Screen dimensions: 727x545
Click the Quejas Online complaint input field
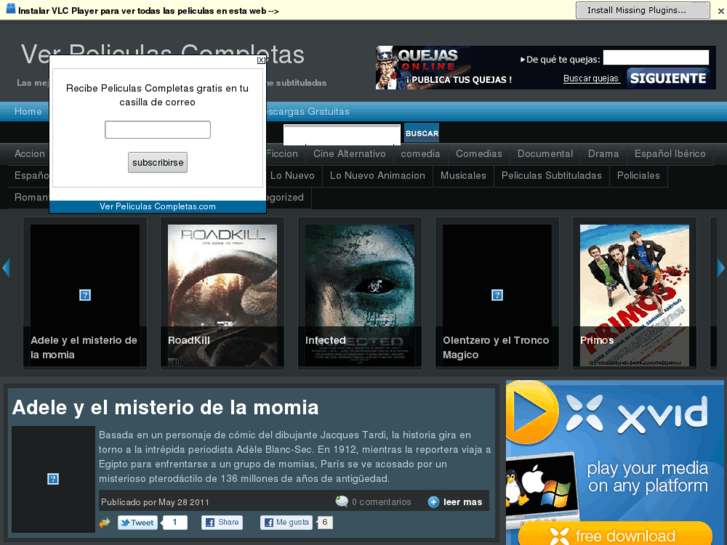pos(656,58)
